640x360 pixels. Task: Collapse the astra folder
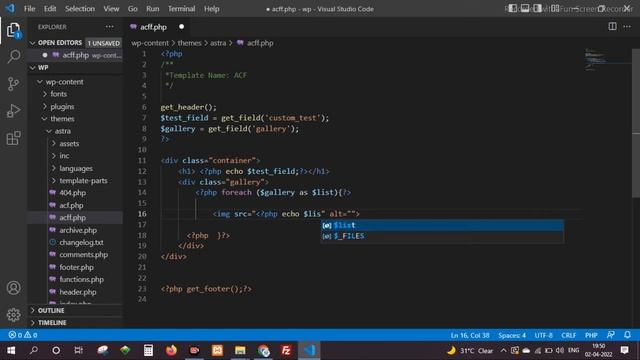pyautogui.click(x=49, y=131)
